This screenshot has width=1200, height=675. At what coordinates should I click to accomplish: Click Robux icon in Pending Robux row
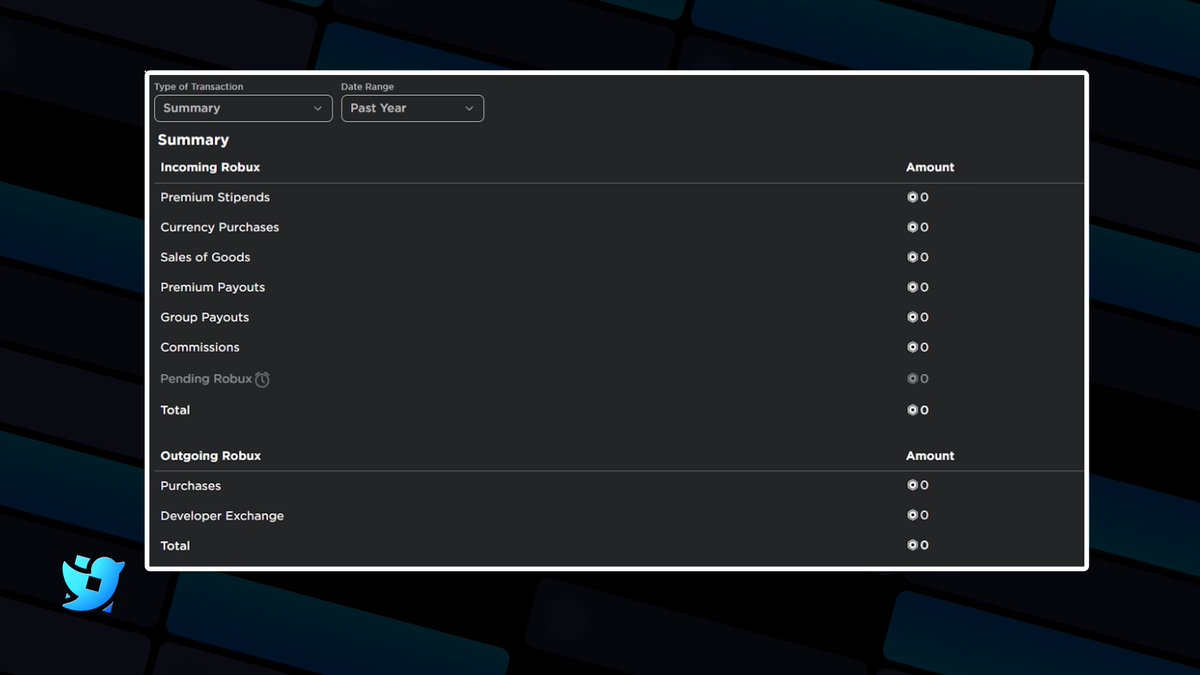(x=912, y=379)
